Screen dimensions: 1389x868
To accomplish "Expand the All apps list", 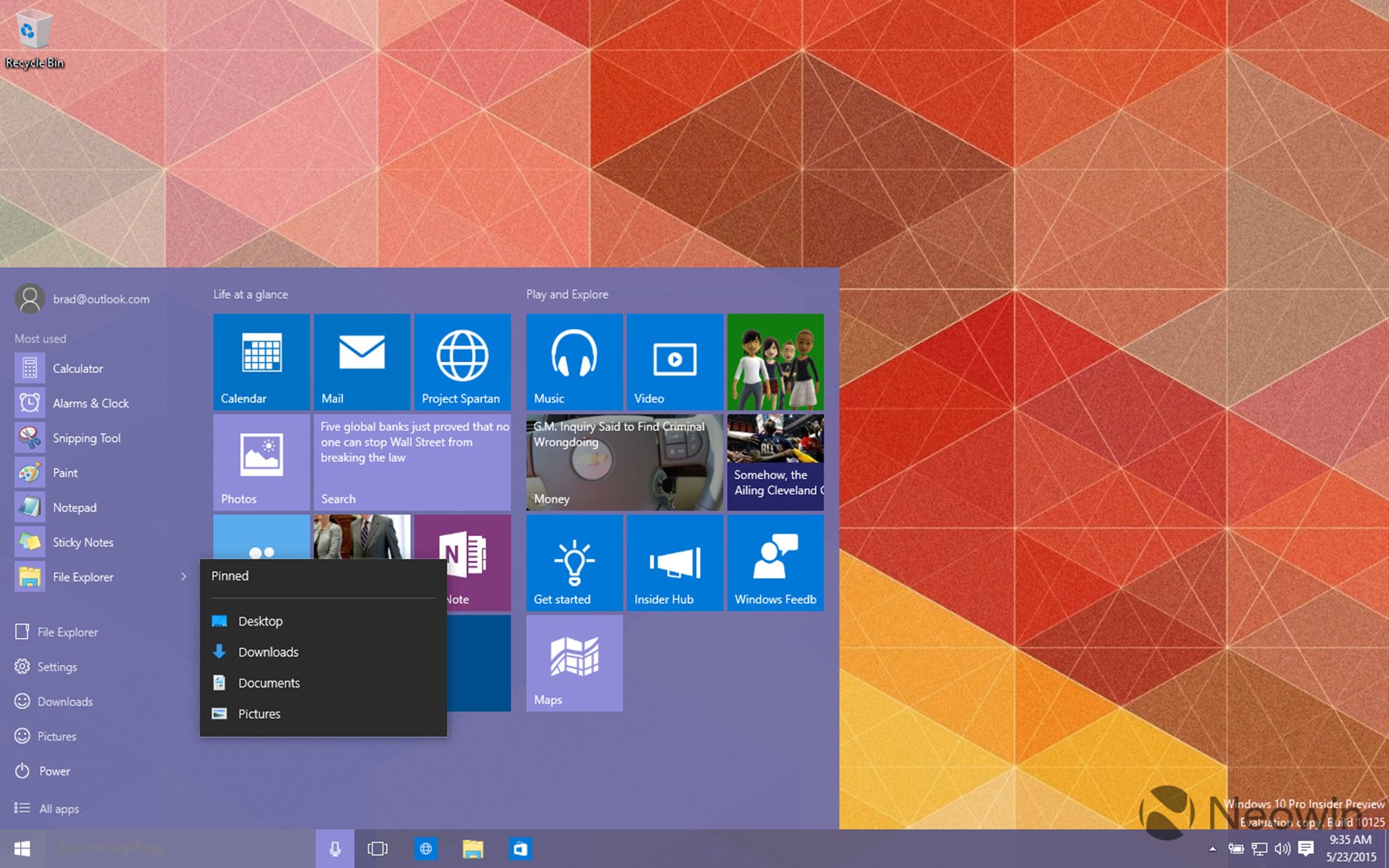I will [59, 809].
